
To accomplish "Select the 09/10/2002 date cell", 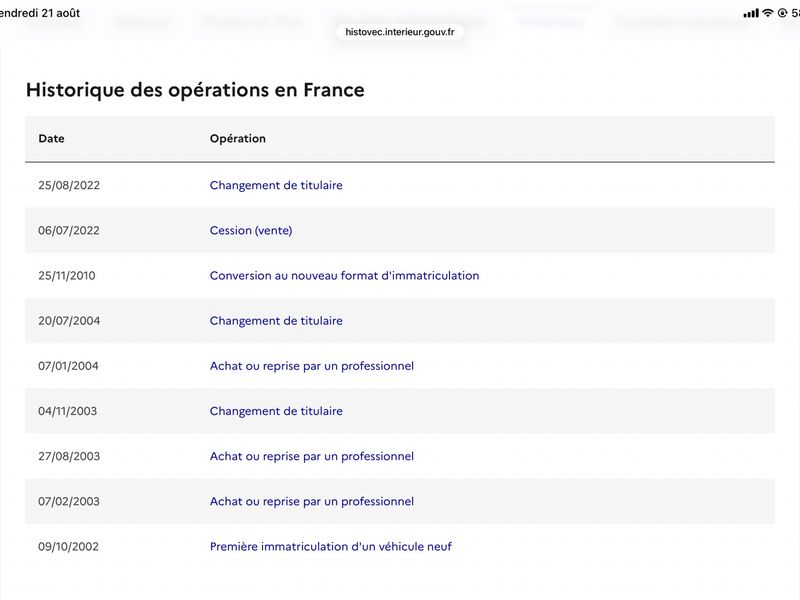I will [68, 546].
